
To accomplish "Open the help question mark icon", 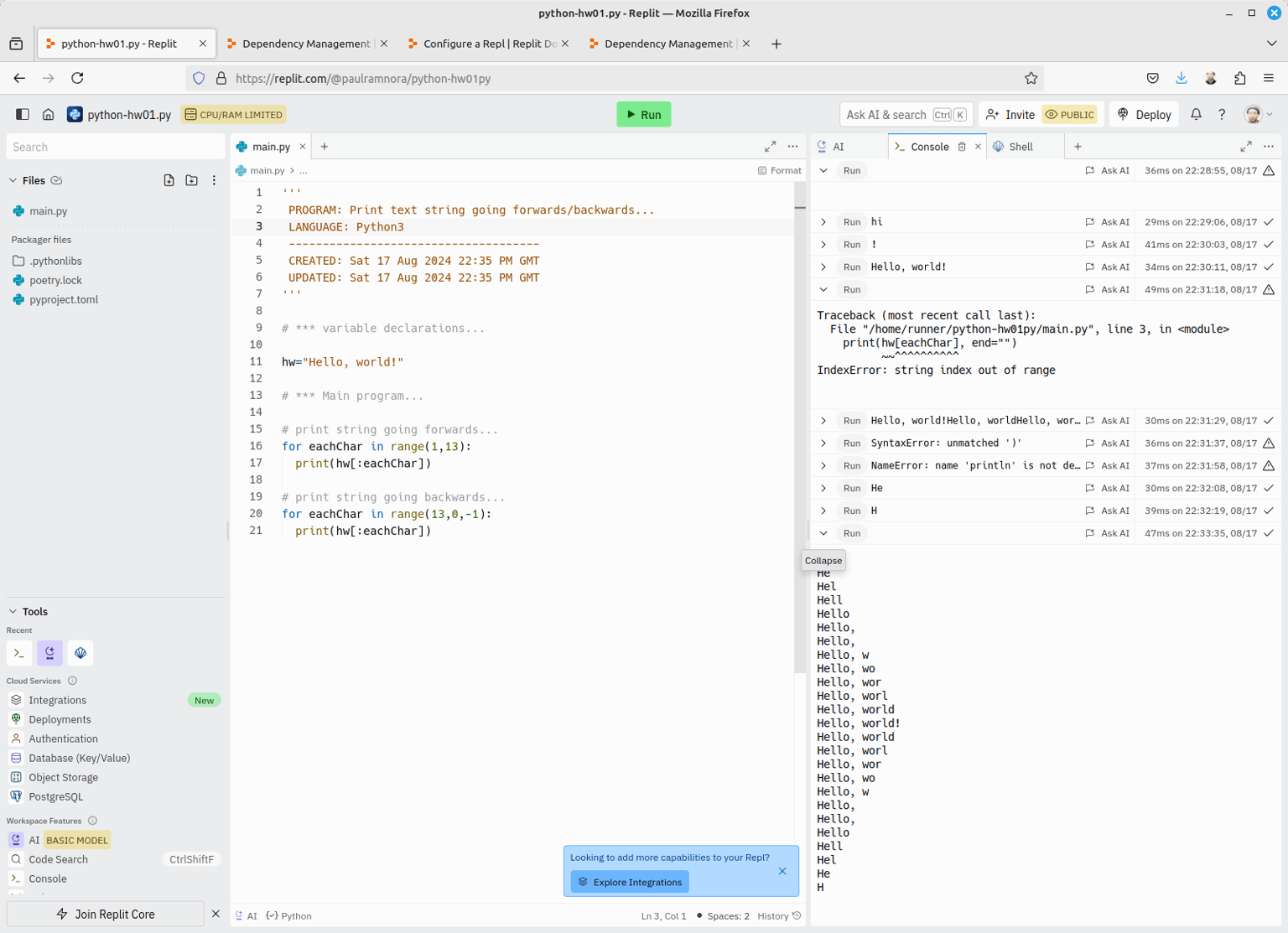I will pyautogui.click(x=1222, y=115).
